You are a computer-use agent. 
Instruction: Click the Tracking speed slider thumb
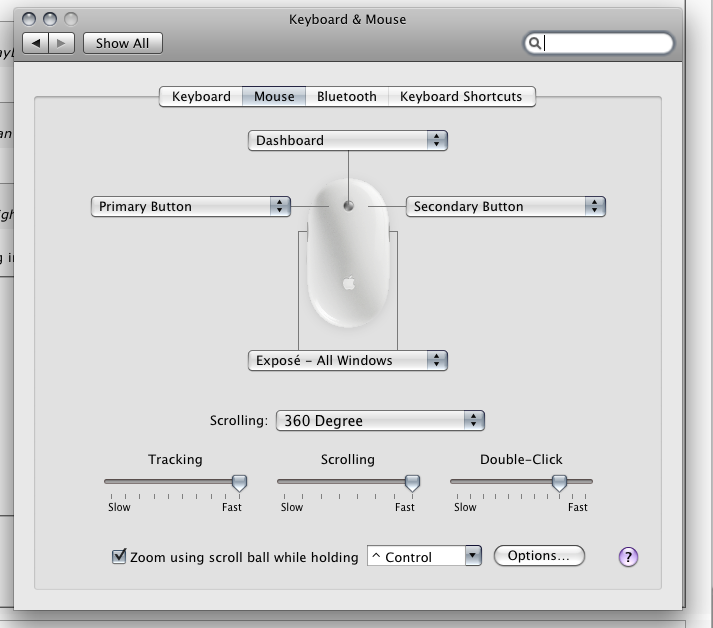[239, 483]
